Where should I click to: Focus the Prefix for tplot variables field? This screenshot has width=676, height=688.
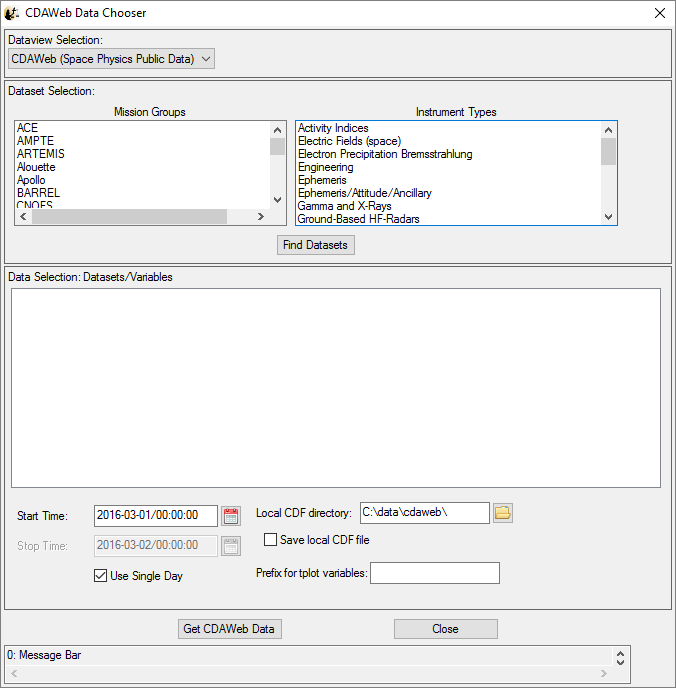click(434, 573)
